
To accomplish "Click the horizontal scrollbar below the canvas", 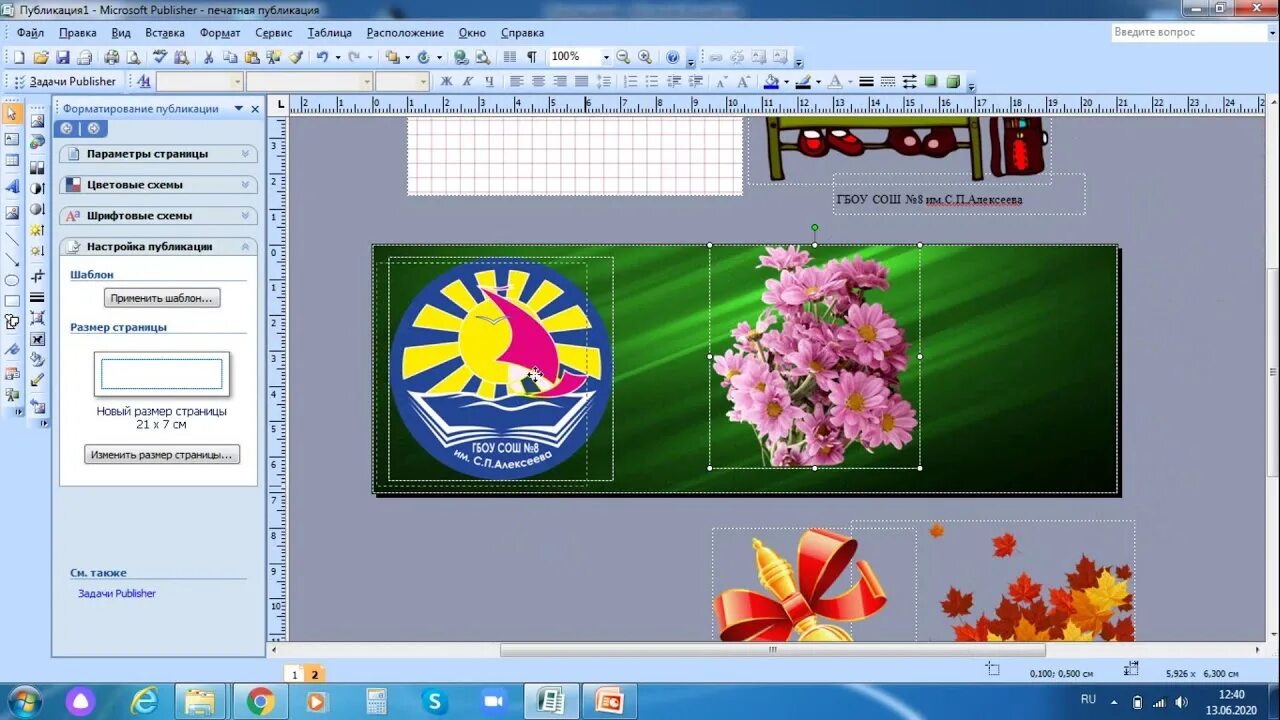I will pyautogui.click(x=772, y=650).
